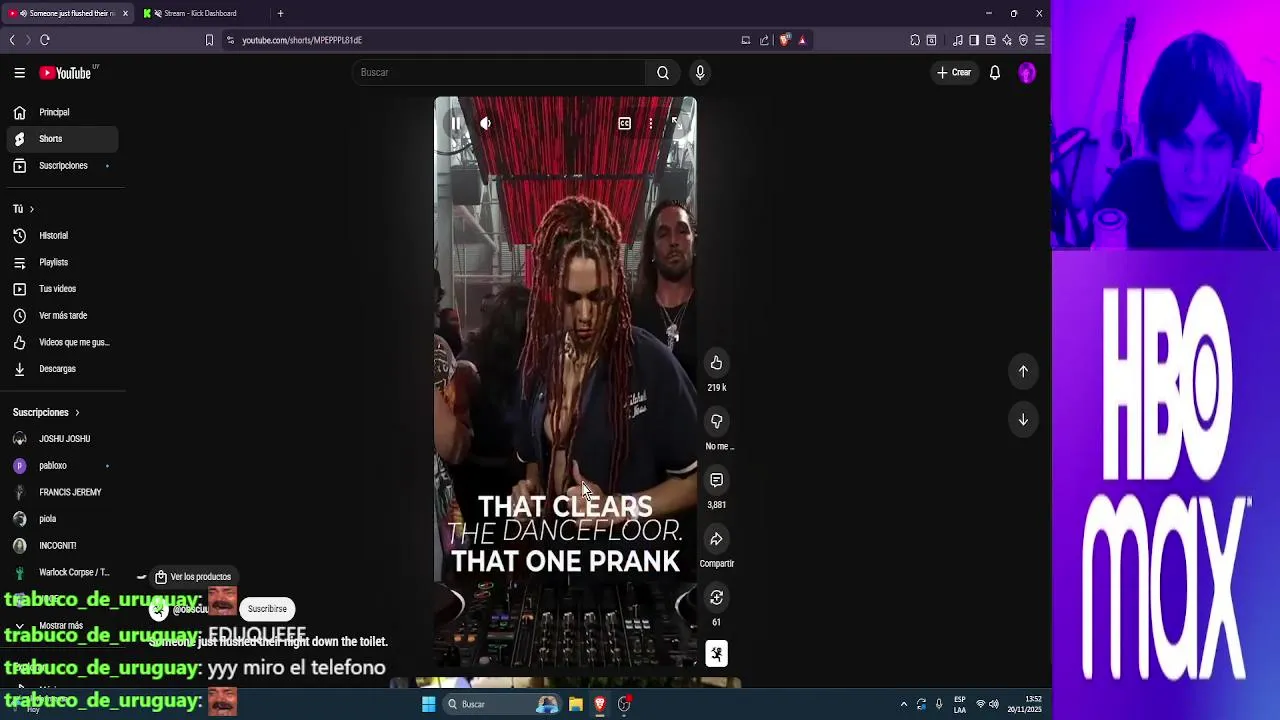Expand Suscripciones heading chevron
Image resolution: width=1280 pixels, height=720 pixels.
pos(77,412)
